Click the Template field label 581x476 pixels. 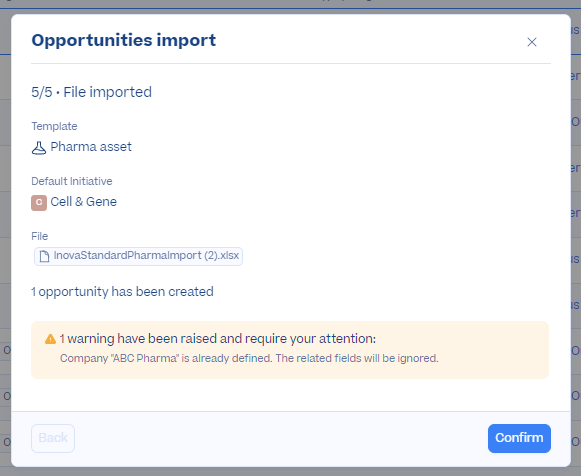click(x=54, y=126)
